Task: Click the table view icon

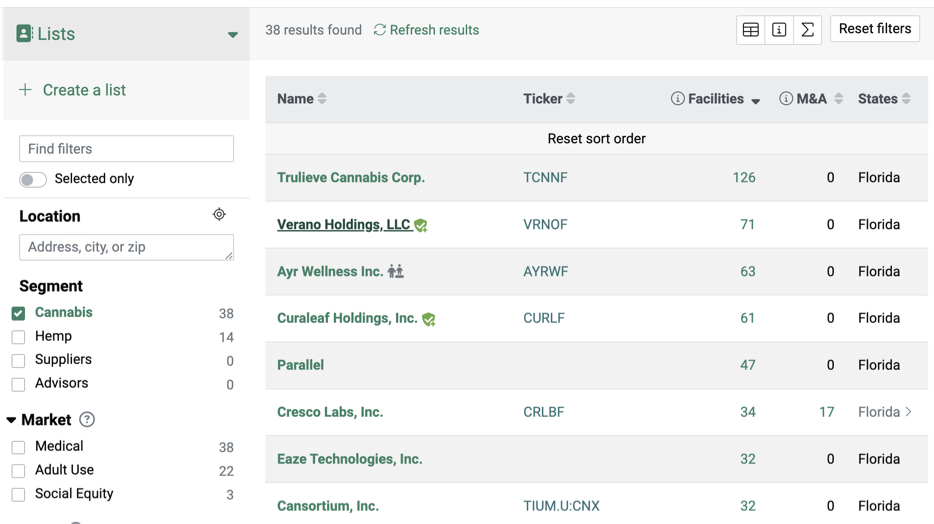Action: pos(751,30)
